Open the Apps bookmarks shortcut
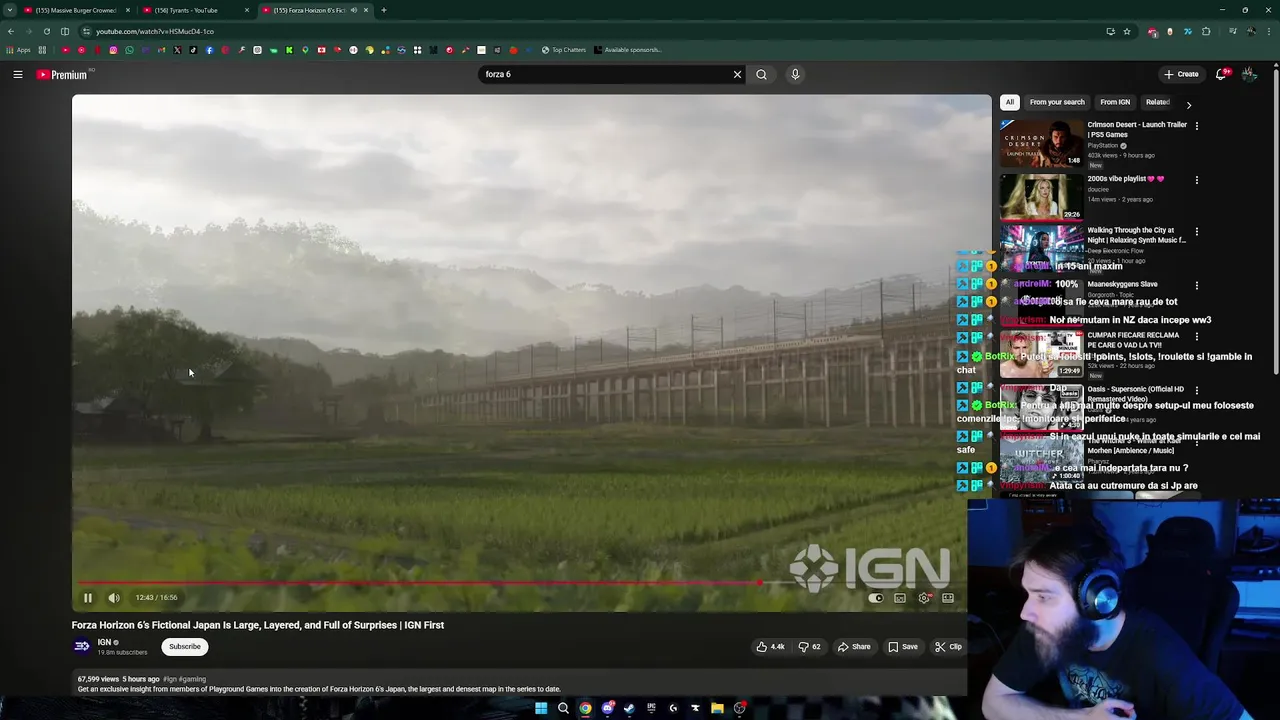Screen dimensions: 1280x720 [18, 50]
